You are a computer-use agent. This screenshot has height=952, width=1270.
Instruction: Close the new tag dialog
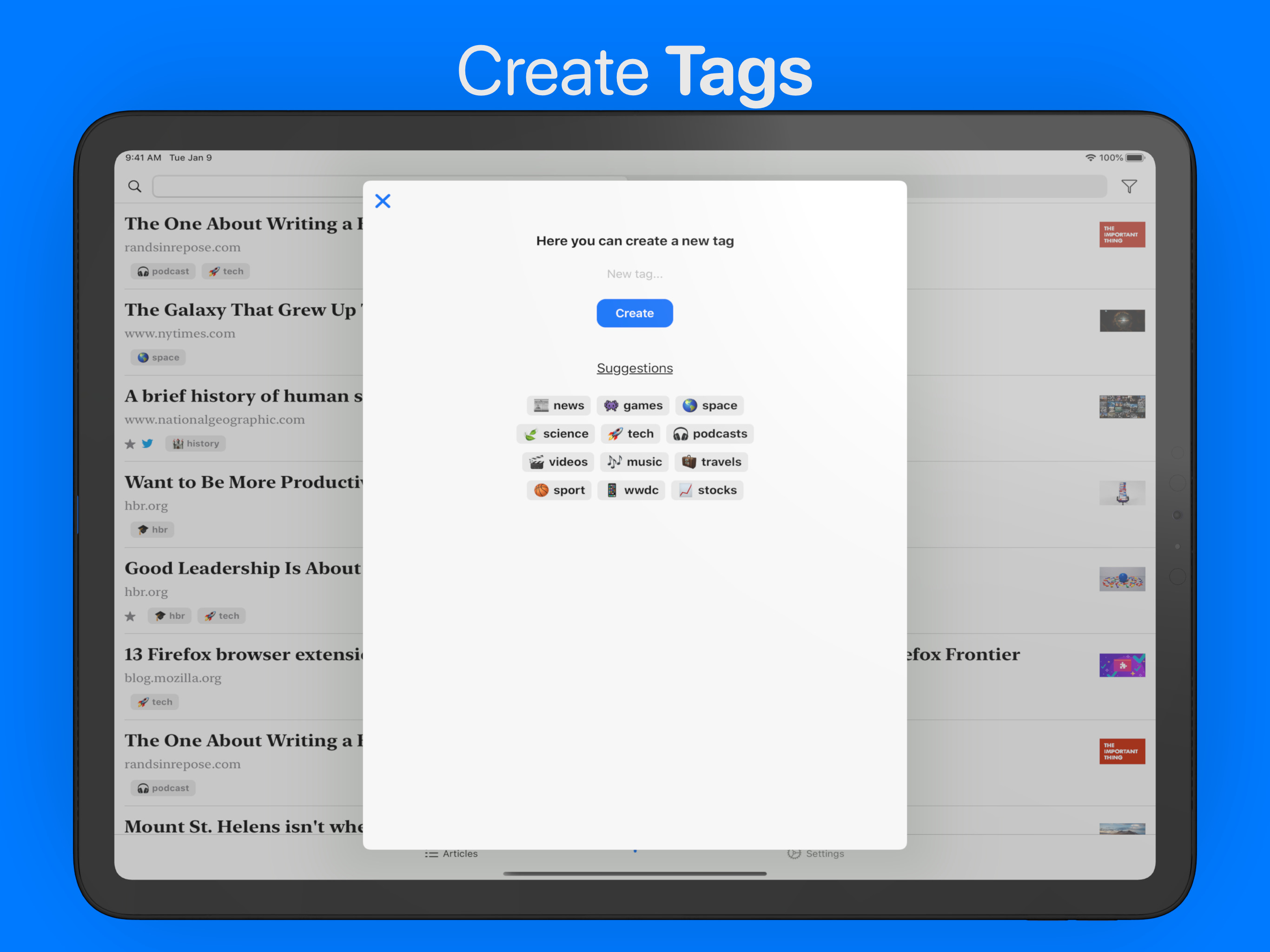(383, 201)
